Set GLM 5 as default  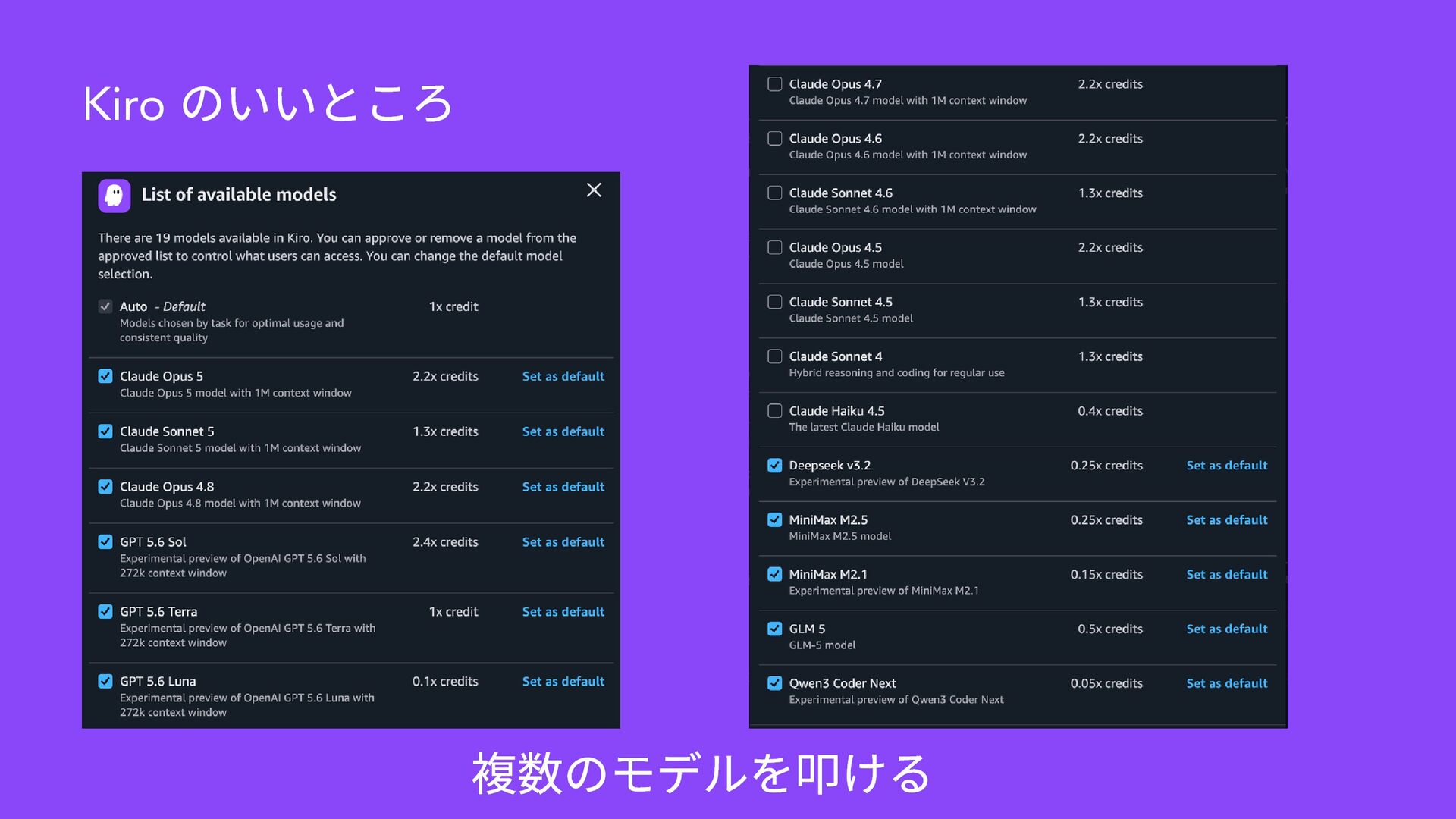[1227, 629]
